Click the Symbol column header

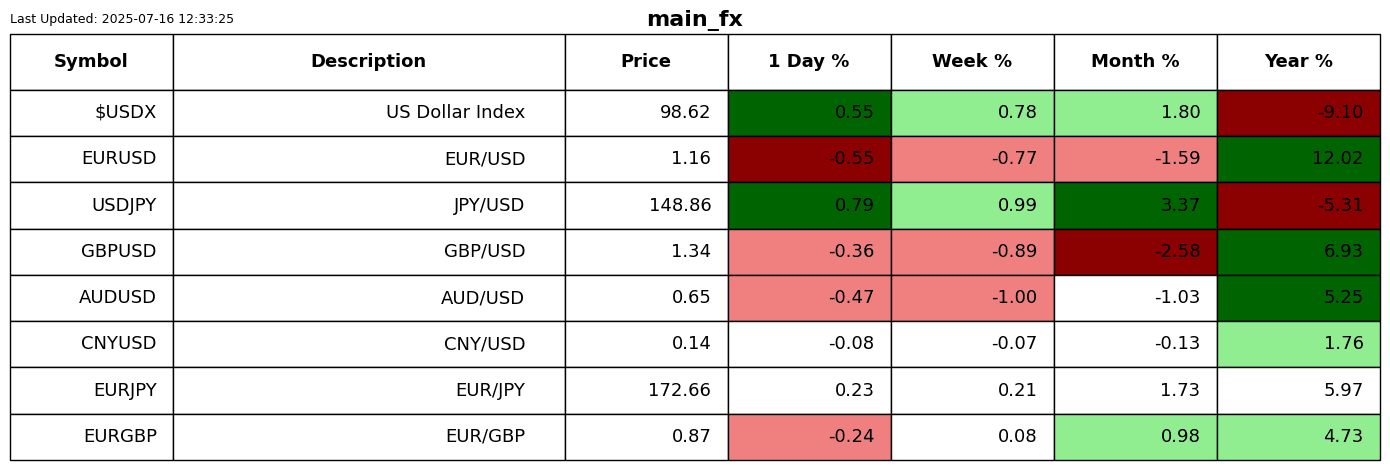tap(91, 62)
